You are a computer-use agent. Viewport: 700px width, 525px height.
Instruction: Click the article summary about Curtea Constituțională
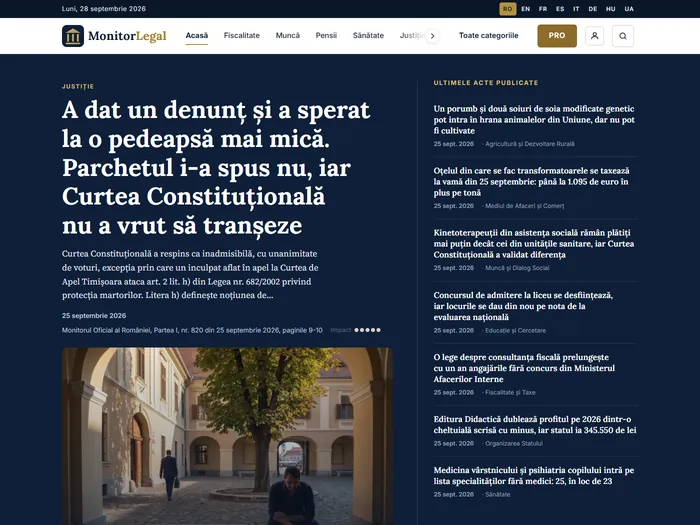click(x=190, y=275)
